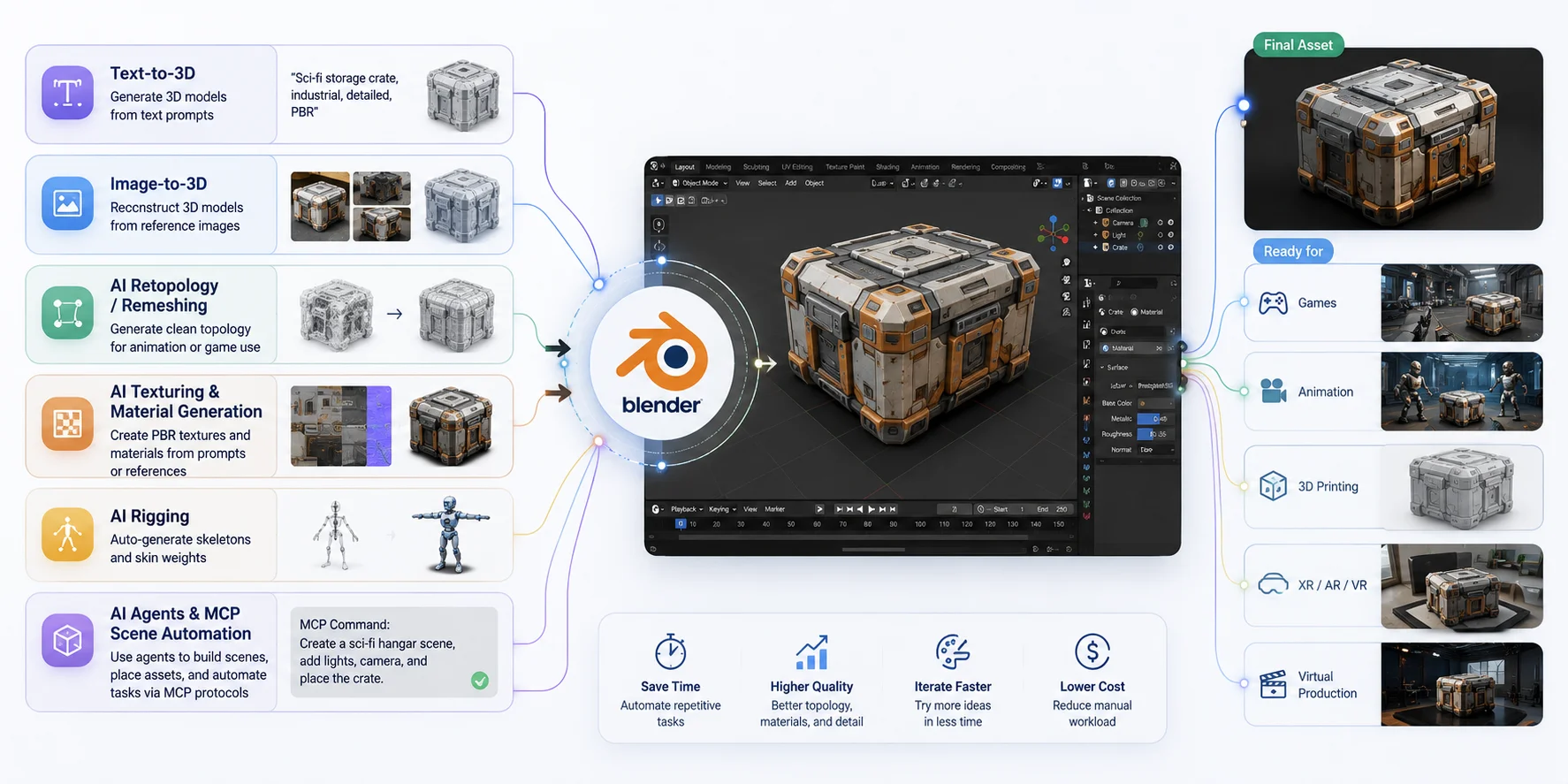Click the AI Retopology green mesh icon
The width and height of the screenshot is (1568, 784).
coord(67,313)
